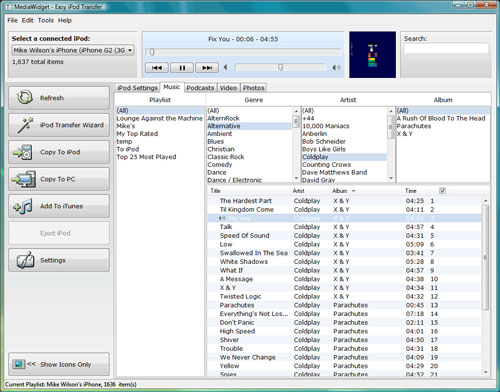Switch to Video tab
500x392 pixels.
click(x=228, y=88)
